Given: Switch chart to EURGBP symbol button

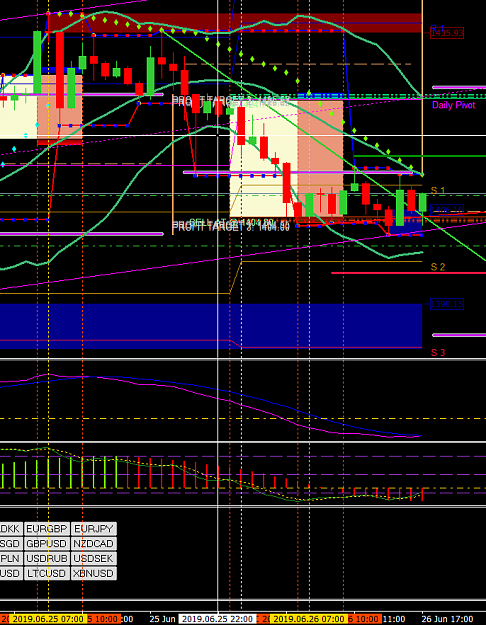Looking at the screenshot, I should (x=47, y=529).
